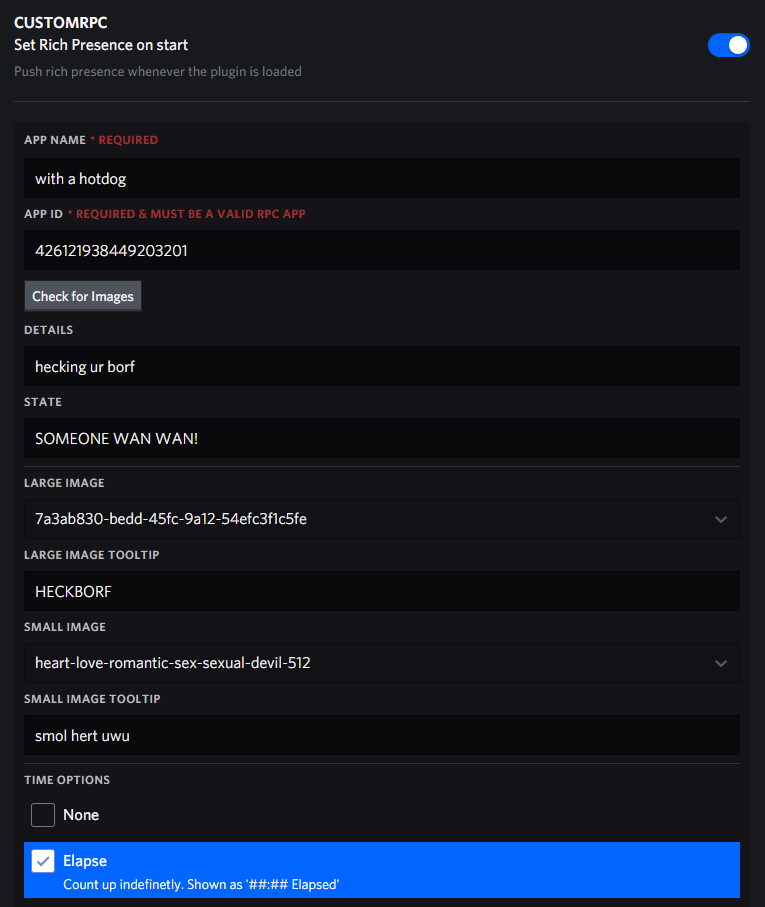Select the None option label
Image resolution: width=765 pixels, height=907 pixels.
[81, 814]
